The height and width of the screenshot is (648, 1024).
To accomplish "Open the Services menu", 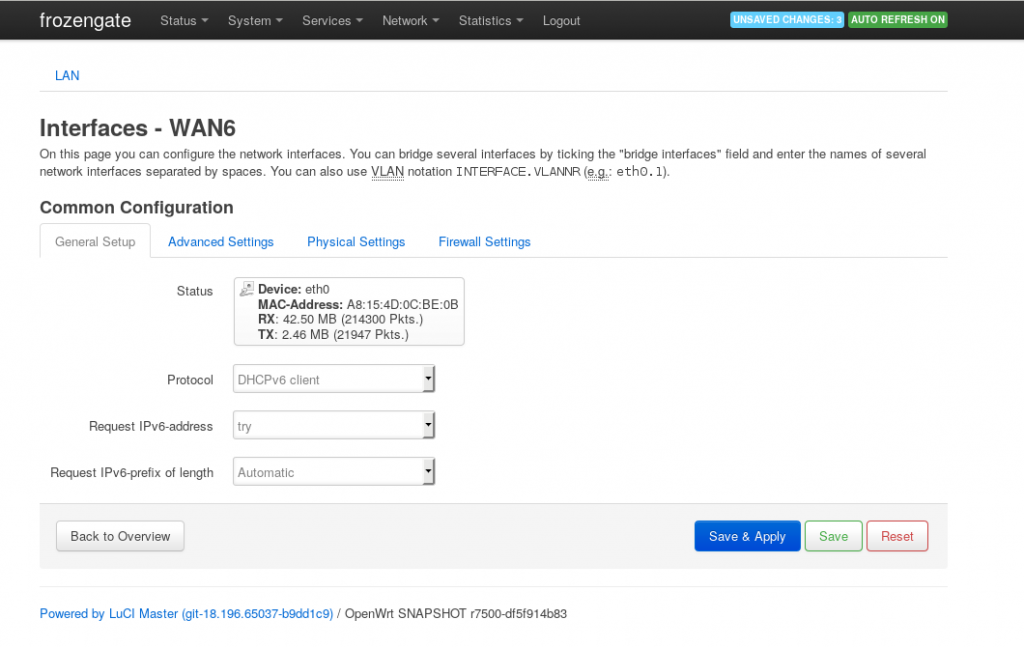I will (x=332, y=20).
